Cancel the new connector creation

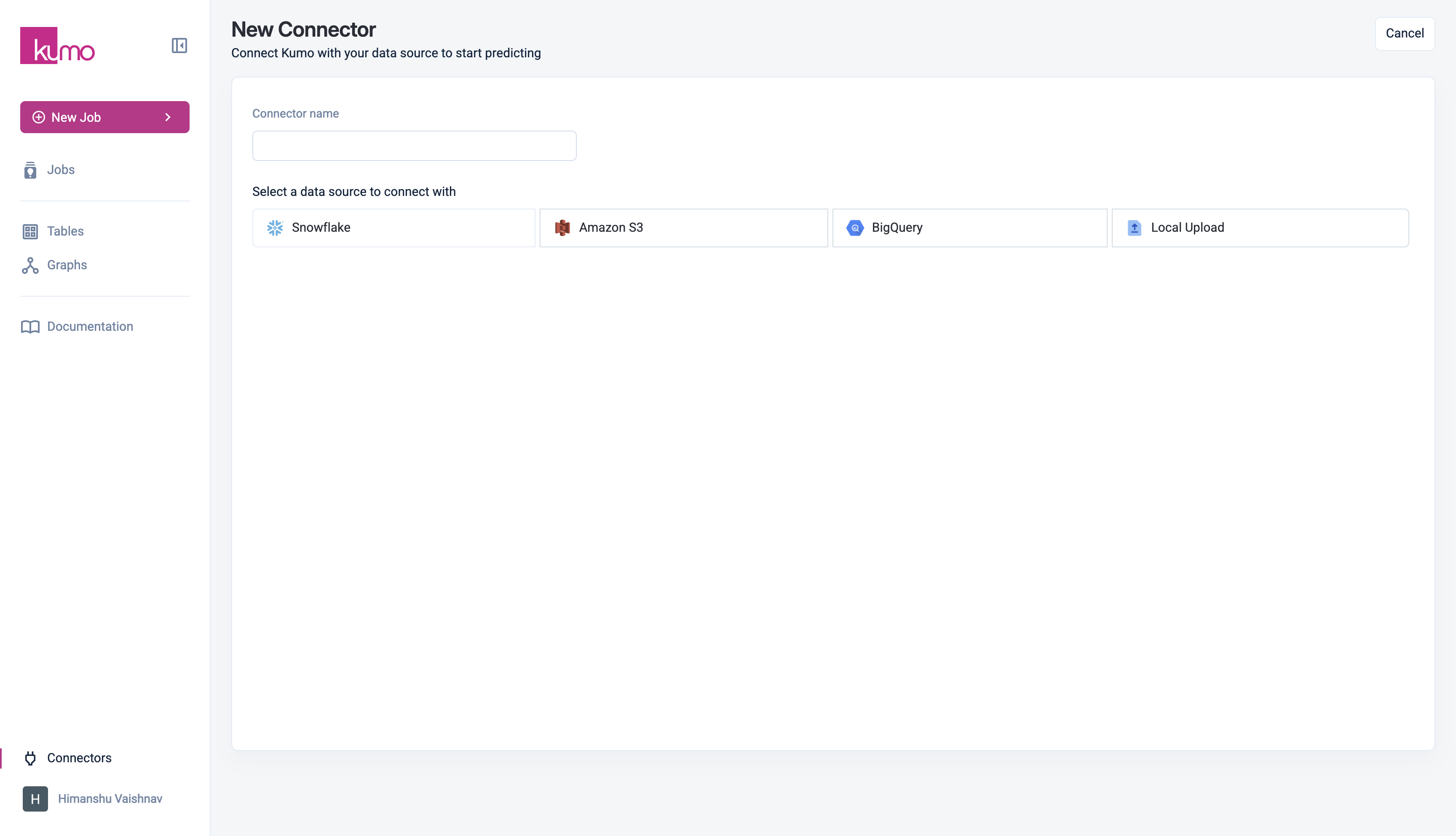[1404, 33]
